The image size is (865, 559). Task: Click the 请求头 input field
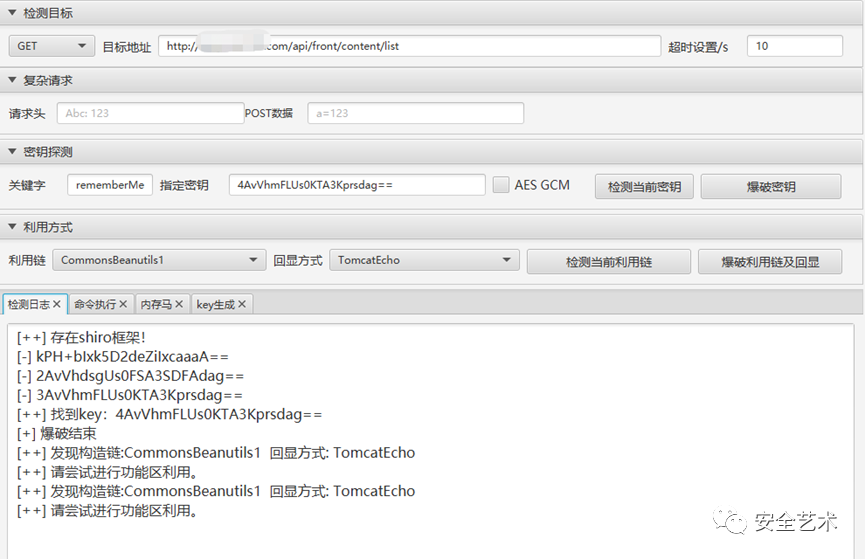click(x=150, y=113)
